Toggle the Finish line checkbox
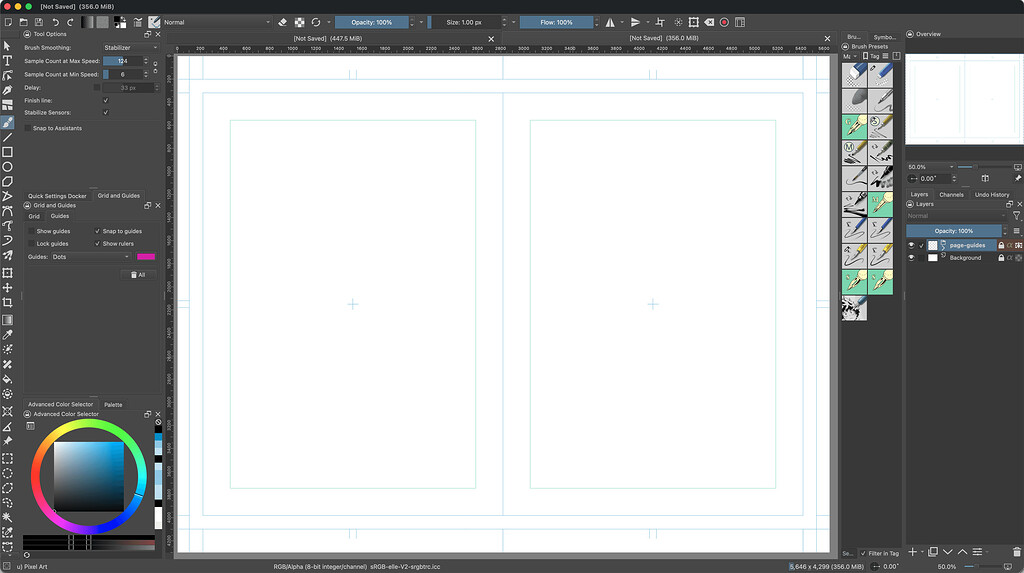Viewport: 1024px width, 573px height. point(106,101)
